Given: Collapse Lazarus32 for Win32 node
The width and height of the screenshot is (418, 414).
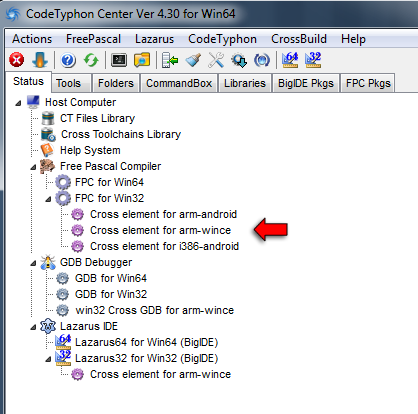Looking at the screenshot, I should [x=48, y=359].
